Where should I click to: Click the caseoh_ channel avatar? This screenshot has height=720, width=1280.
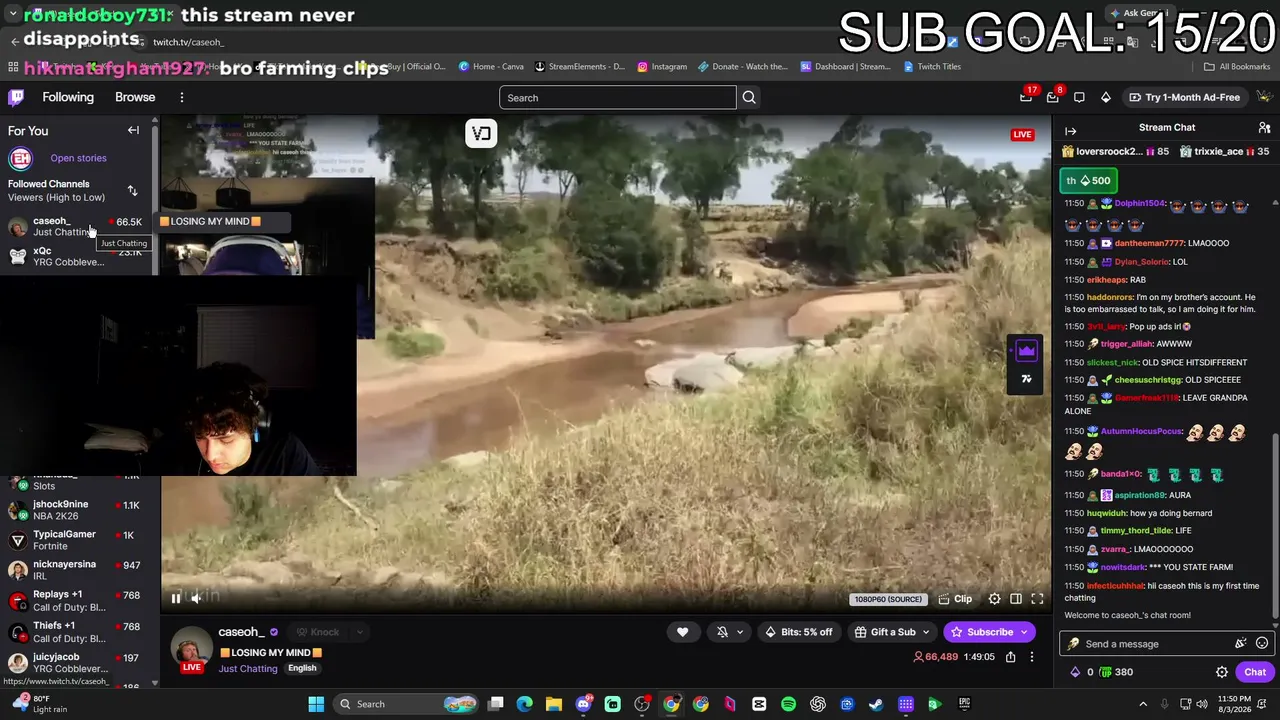[x=191, y=648]
